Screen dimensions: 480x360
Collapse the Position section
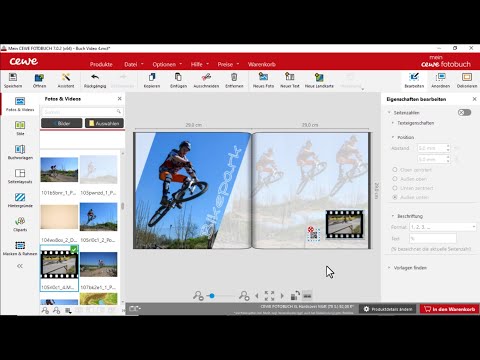(x=393, y=137)
